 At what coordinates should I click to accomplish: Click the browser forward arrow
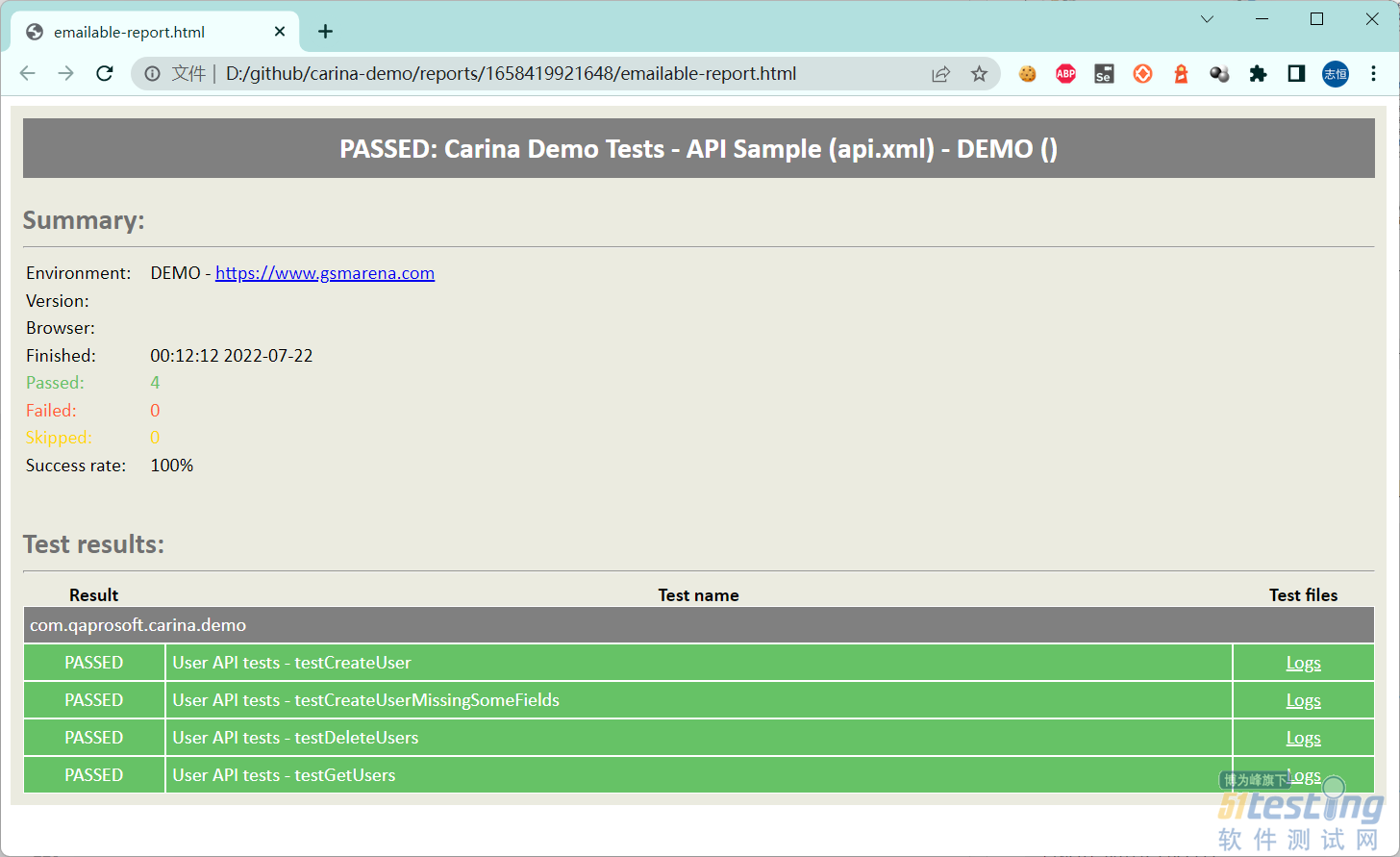click(x=65, y=73)
